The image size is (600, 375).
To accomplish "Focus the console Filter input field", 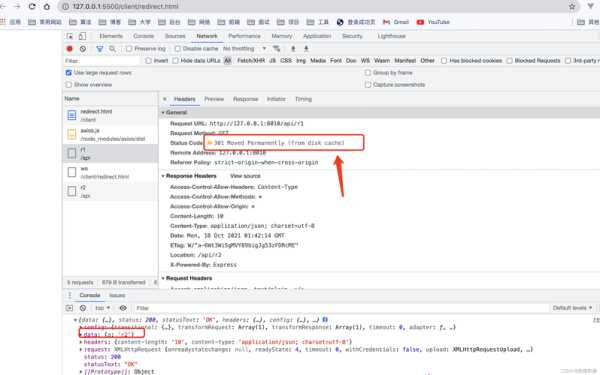I will click(x=341, y=308).
